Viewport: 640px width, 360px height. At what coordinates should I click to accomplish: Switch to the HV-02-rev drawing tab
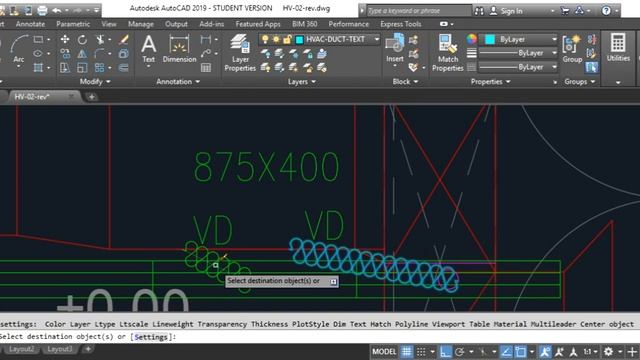coord(32,97)
